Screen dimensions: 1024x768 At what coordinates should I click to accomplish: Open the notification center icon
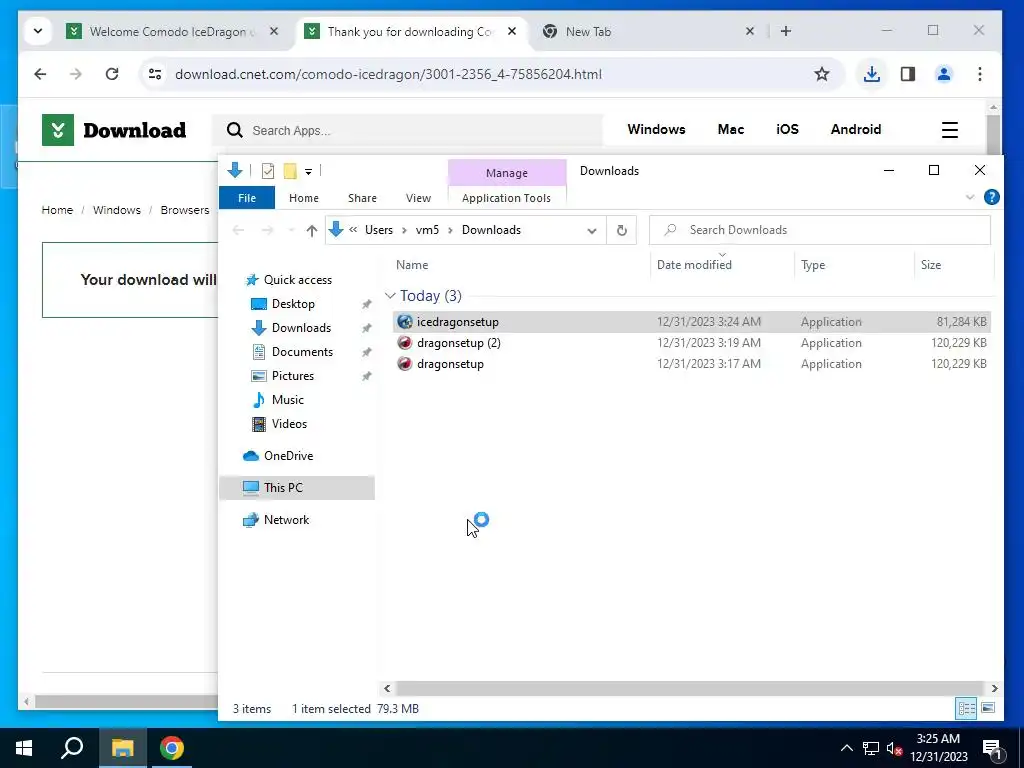tap(993, 748)
